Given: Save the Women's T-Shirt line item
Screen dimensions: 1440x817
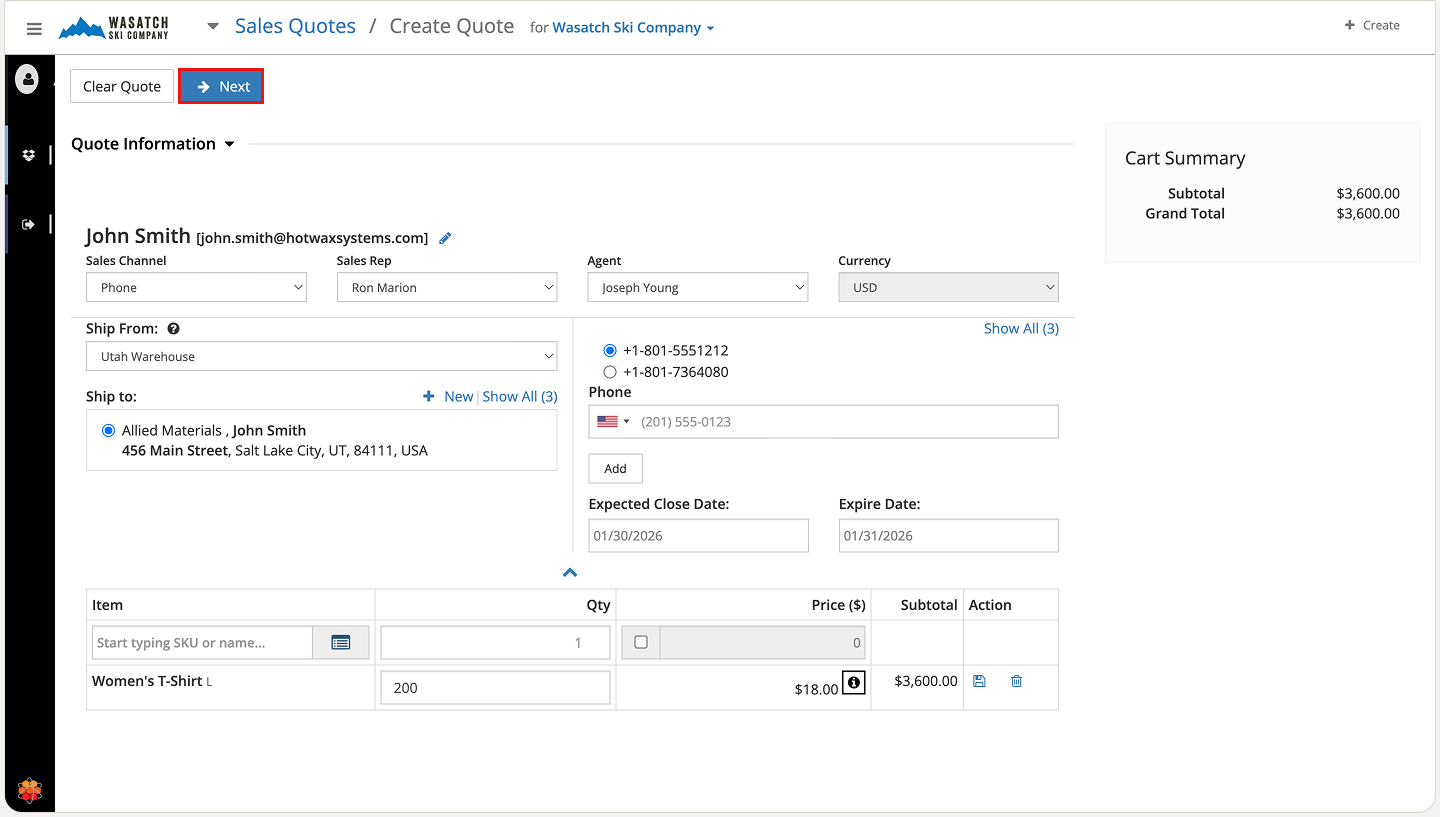Looking at the screenshot, I should [979, 681].
